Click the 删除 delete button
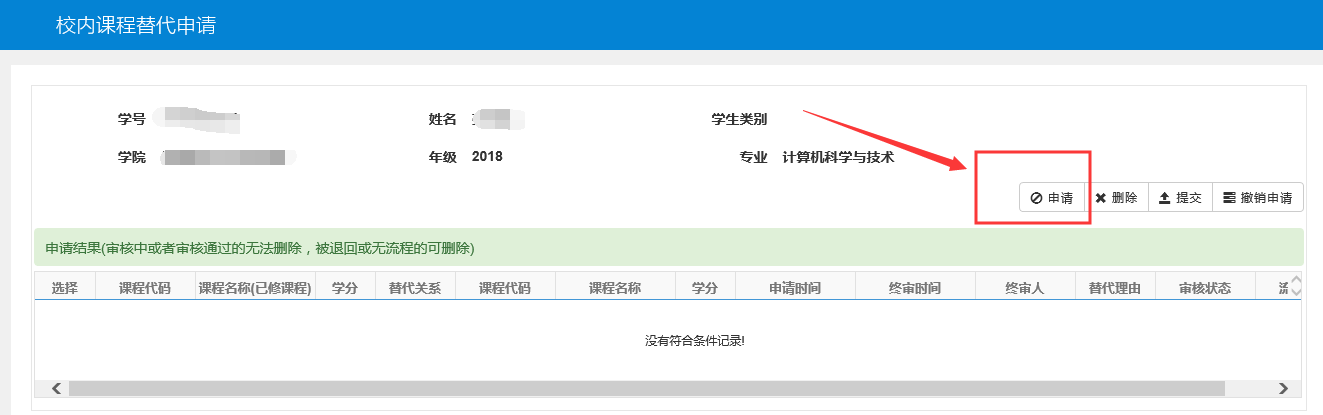The height and width of the screenshot is (415, 1323). pos(1116,198)
